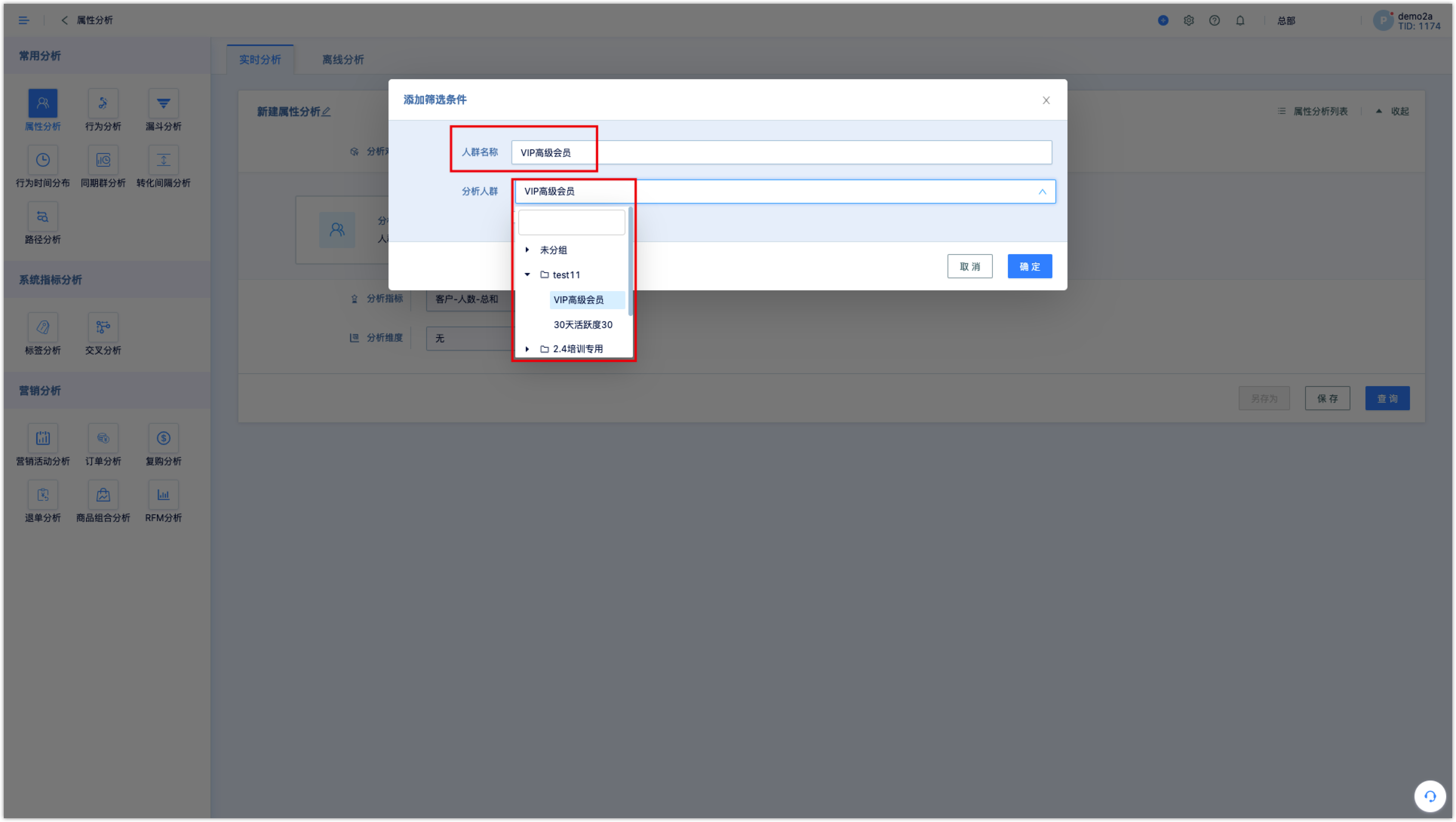Select 30天活跃度30 in dropdown tree

583,324
